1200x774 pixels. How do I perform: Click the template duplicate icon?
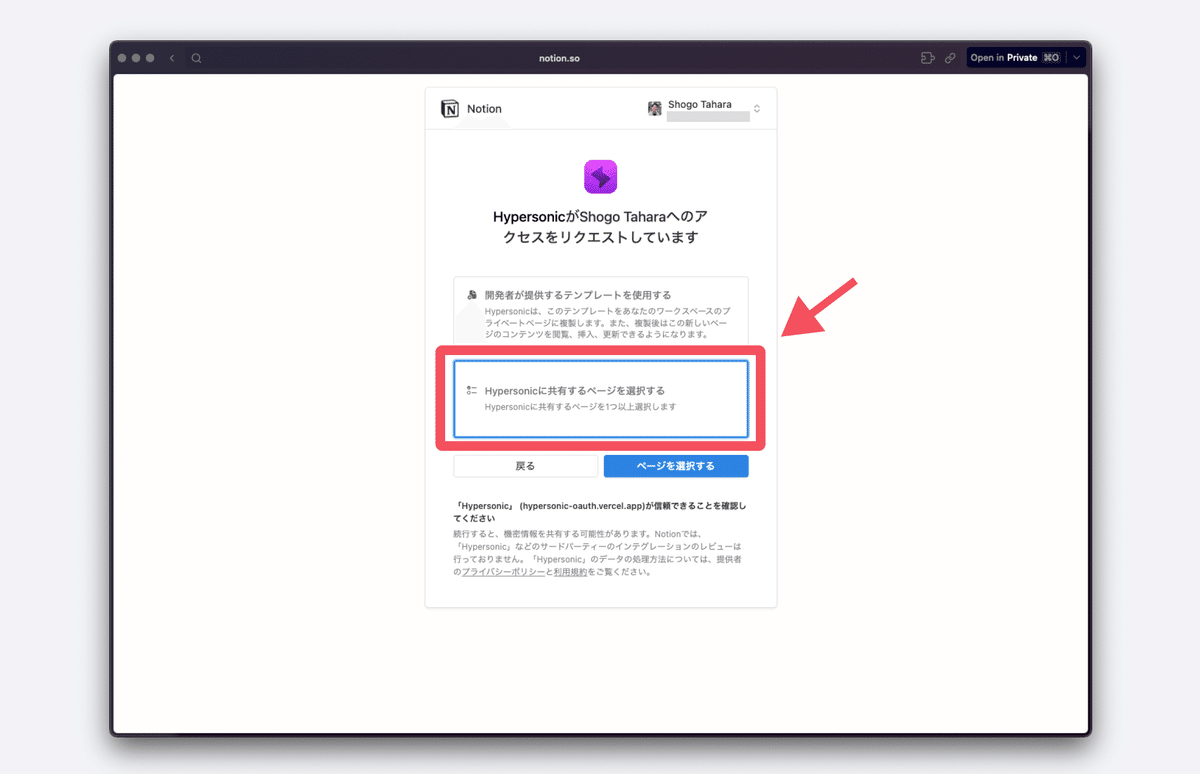pos(472,295)
